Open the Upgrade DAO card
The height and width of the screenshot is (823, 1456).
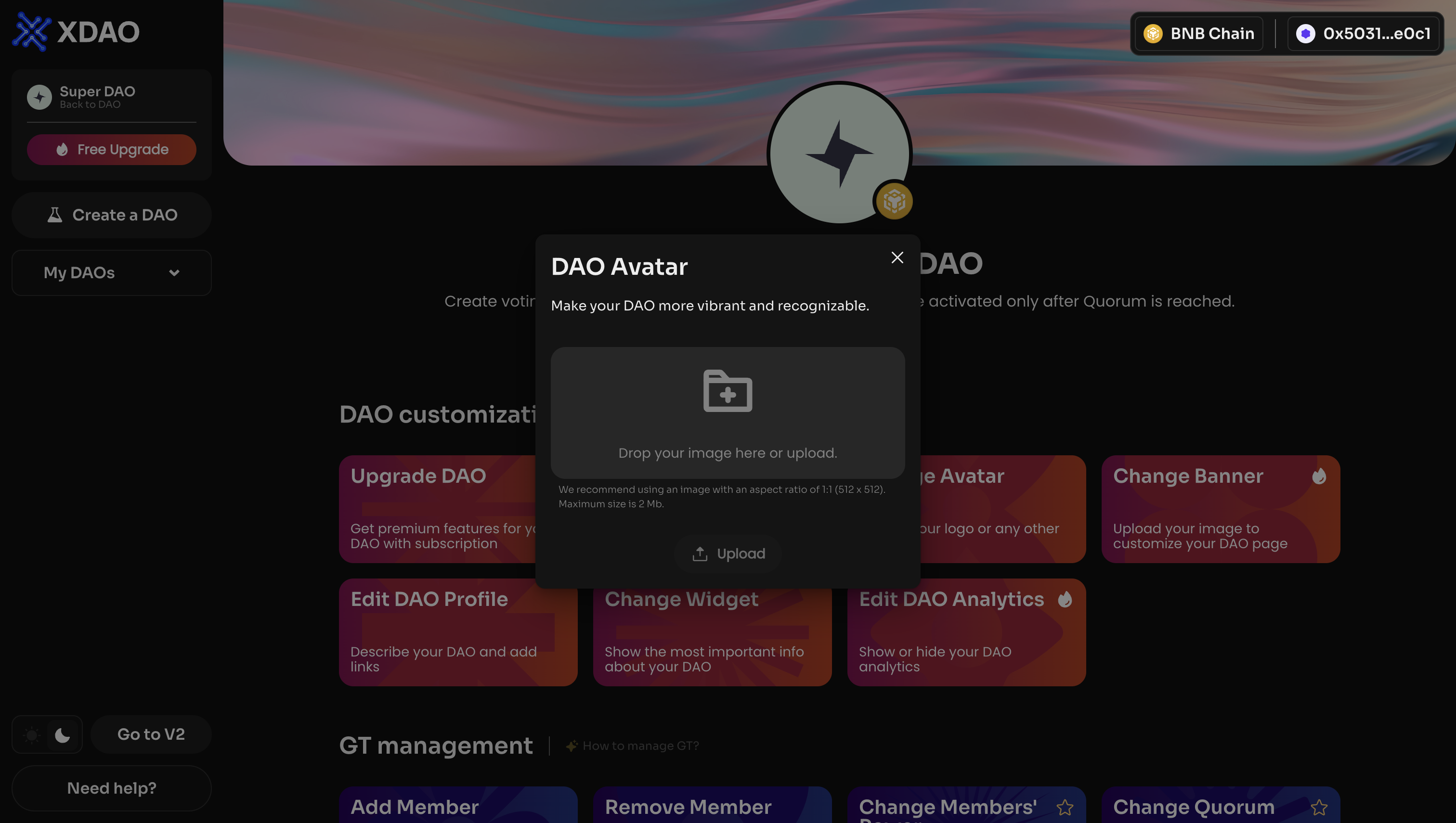[x=437, y=509]
